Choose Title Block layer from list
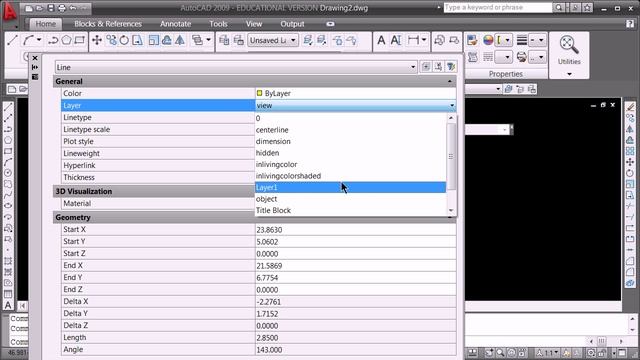The width and height of the screenshot is (640, 360). point(351,210)
